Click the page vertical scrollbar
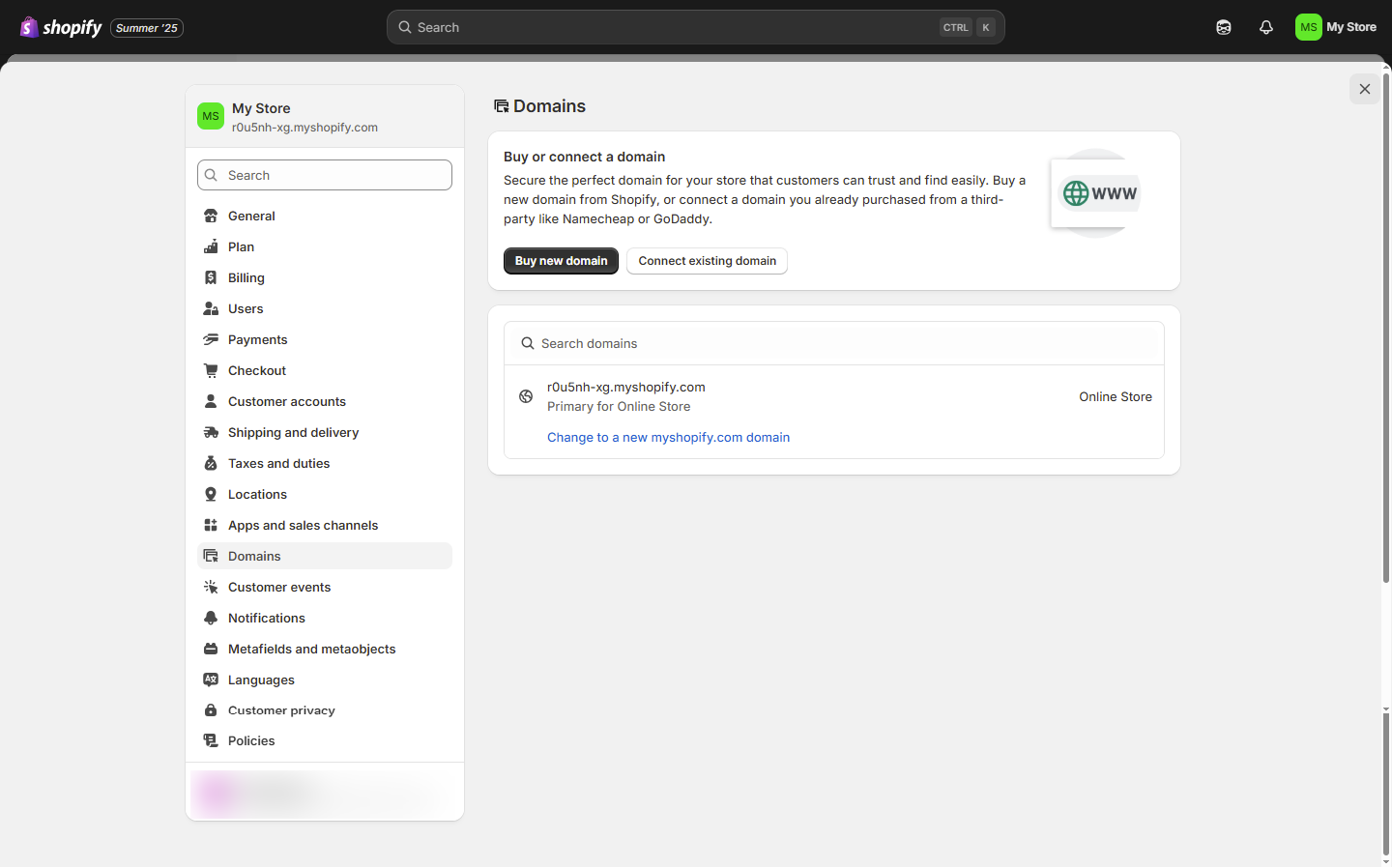This screenshot has width=1392, height=868. (x=1386, y=329)
